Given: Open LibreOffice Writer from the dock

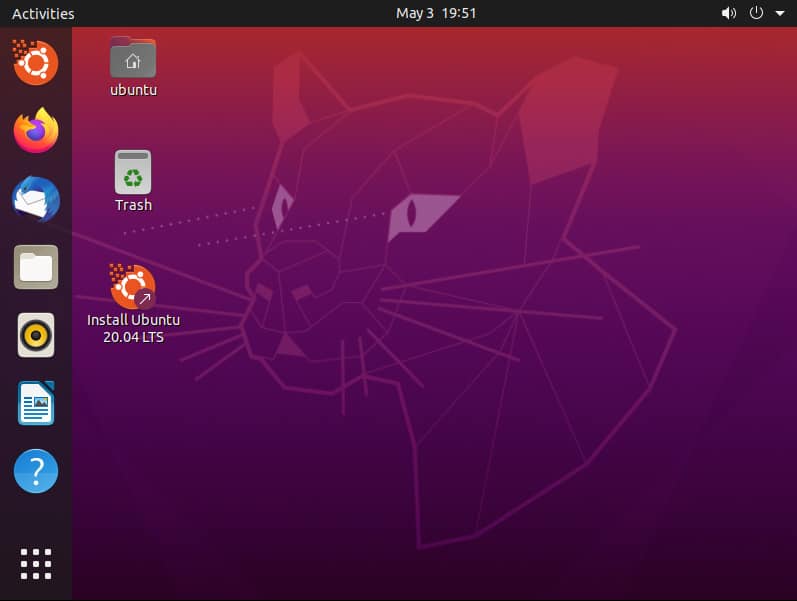Looking at the screenshot, I should pyautogui.click(x=36, y=403).
